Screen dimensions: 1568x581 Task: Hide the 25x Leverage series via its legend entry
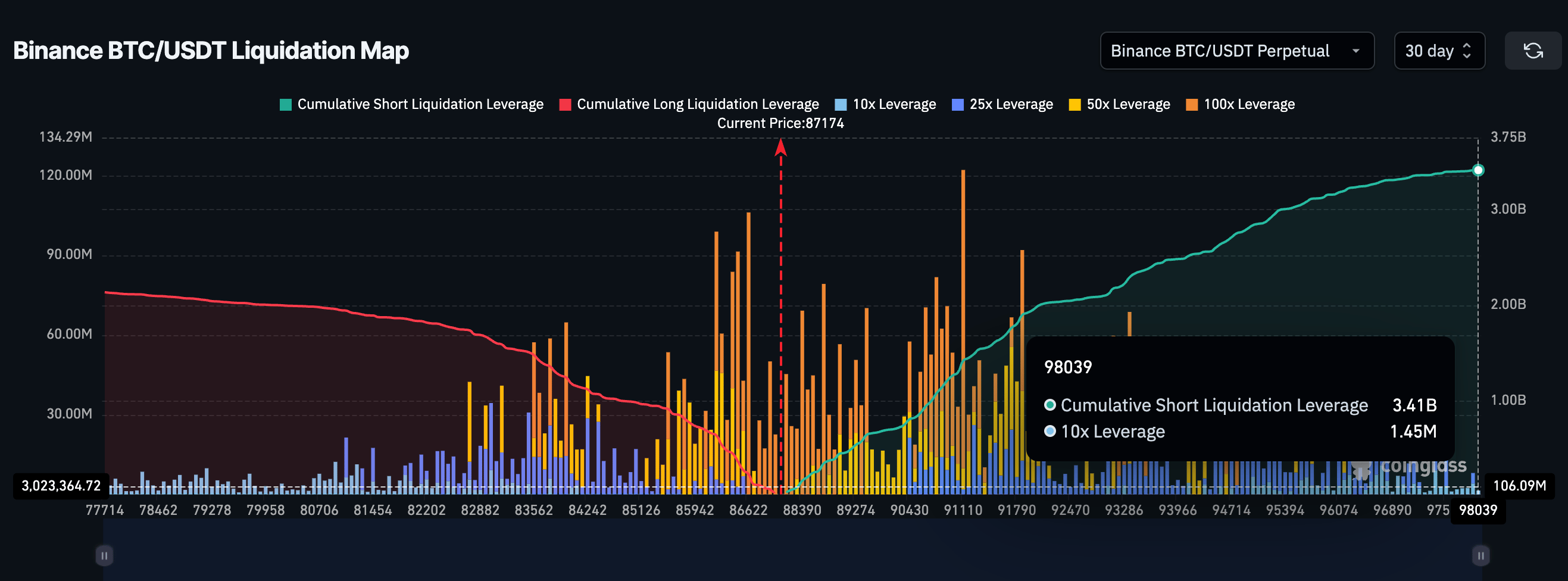[1001, 104]
